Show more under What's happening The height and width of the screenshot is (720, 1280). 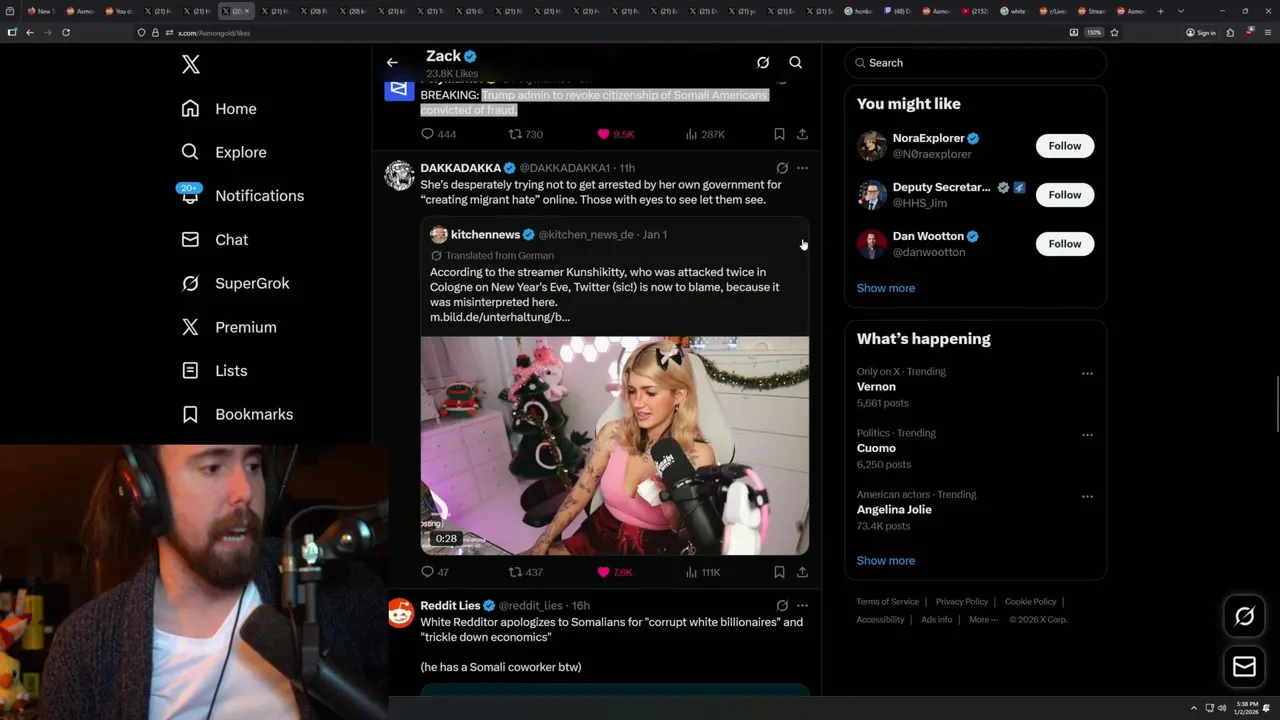[886, 561]
